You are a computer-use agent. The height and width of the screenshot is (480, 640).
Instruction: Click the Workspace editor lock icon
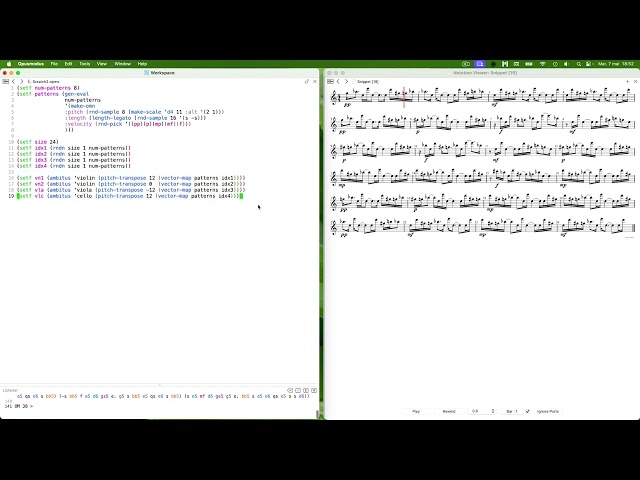[307, 82]
